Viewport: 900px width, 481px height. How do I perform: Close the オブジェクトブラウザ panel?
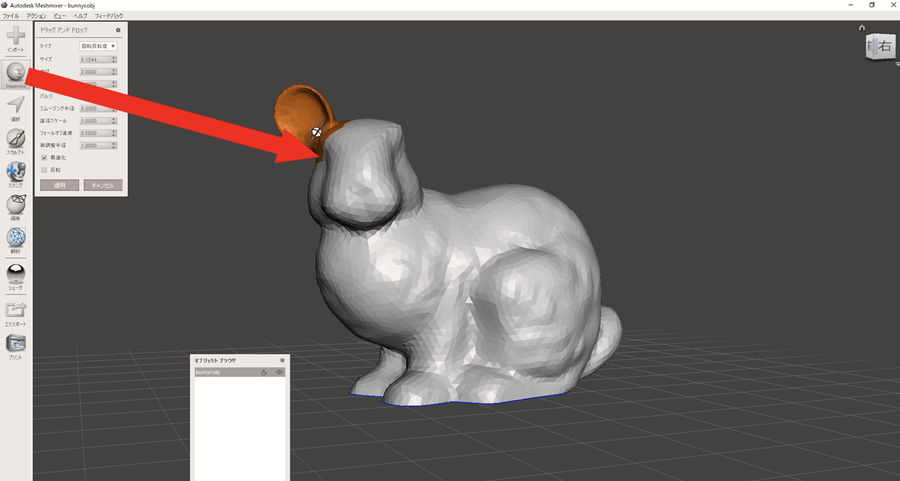coord(282,360)
